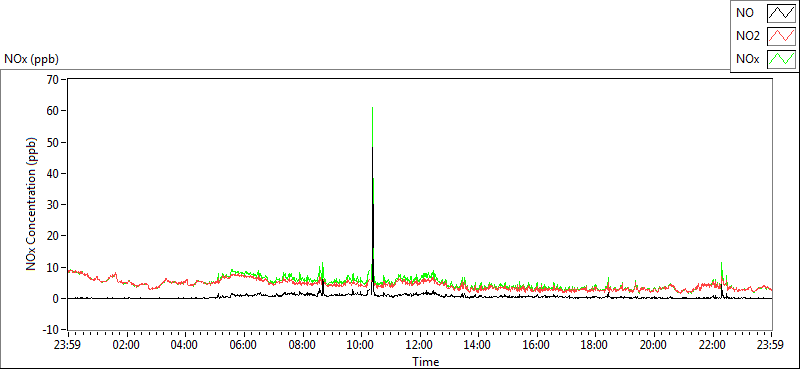This screenshot has height=369, width=800.
Task: Click the NOx Concentration (ppb) axis title
Action: click(x=31, y=203)
